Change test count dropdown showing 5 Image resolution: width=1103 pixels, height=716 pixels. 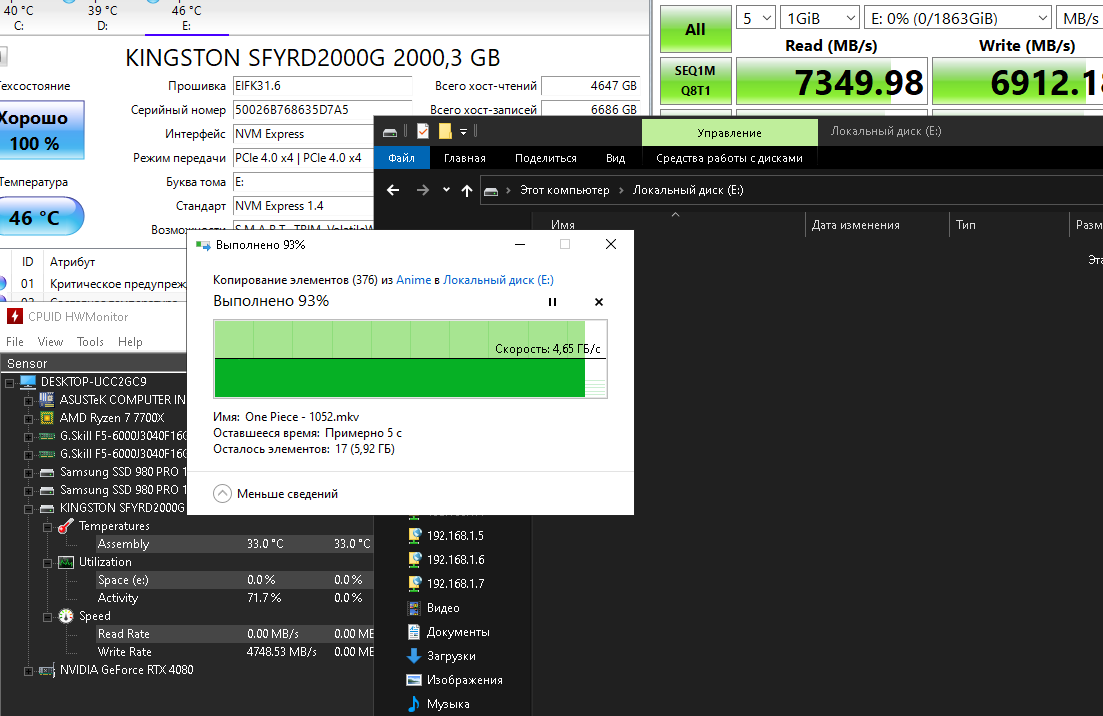(755, 18)
